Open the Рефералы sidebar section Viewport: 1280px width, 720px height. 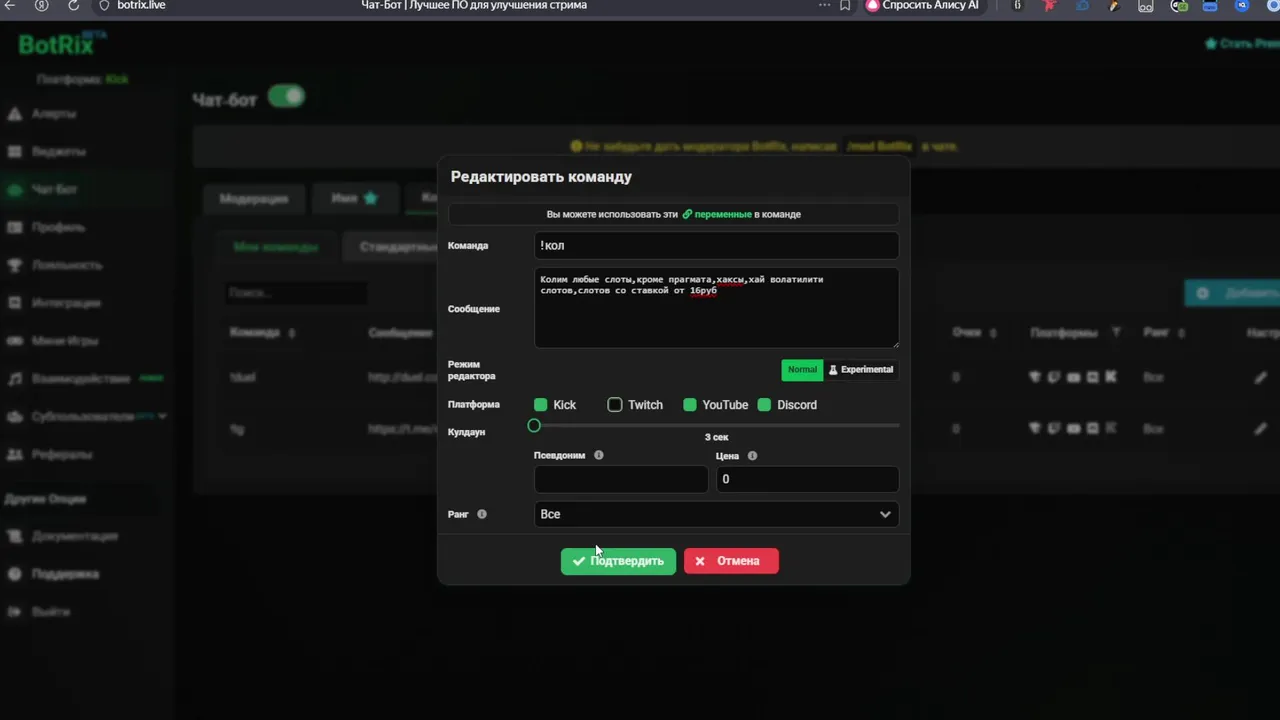point(49,455)
